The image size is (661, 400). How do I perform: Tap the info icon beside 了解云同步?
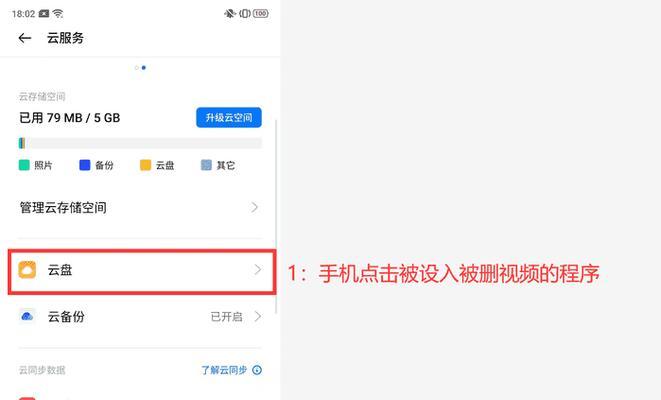[257, 370]
